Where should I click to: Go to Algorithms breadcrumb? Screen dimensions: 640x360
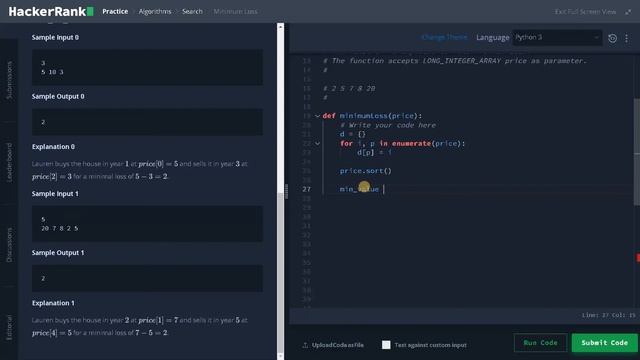(x=155, y=11)
